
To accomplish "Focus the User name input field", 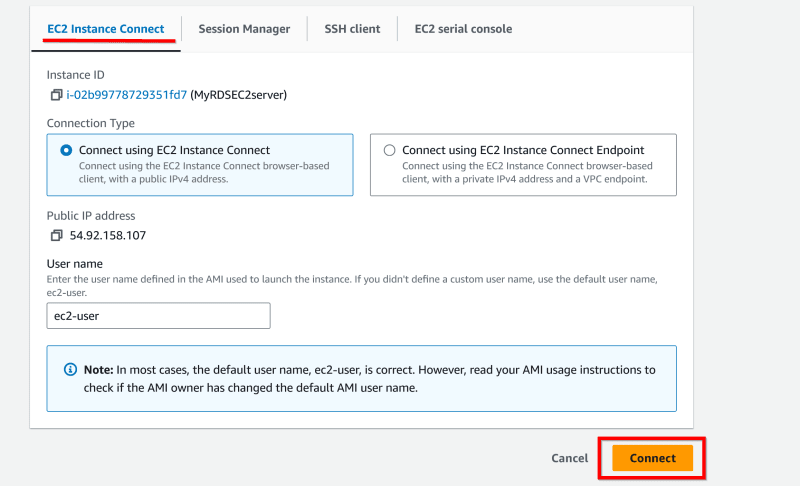I will click(x=159, y=316).
